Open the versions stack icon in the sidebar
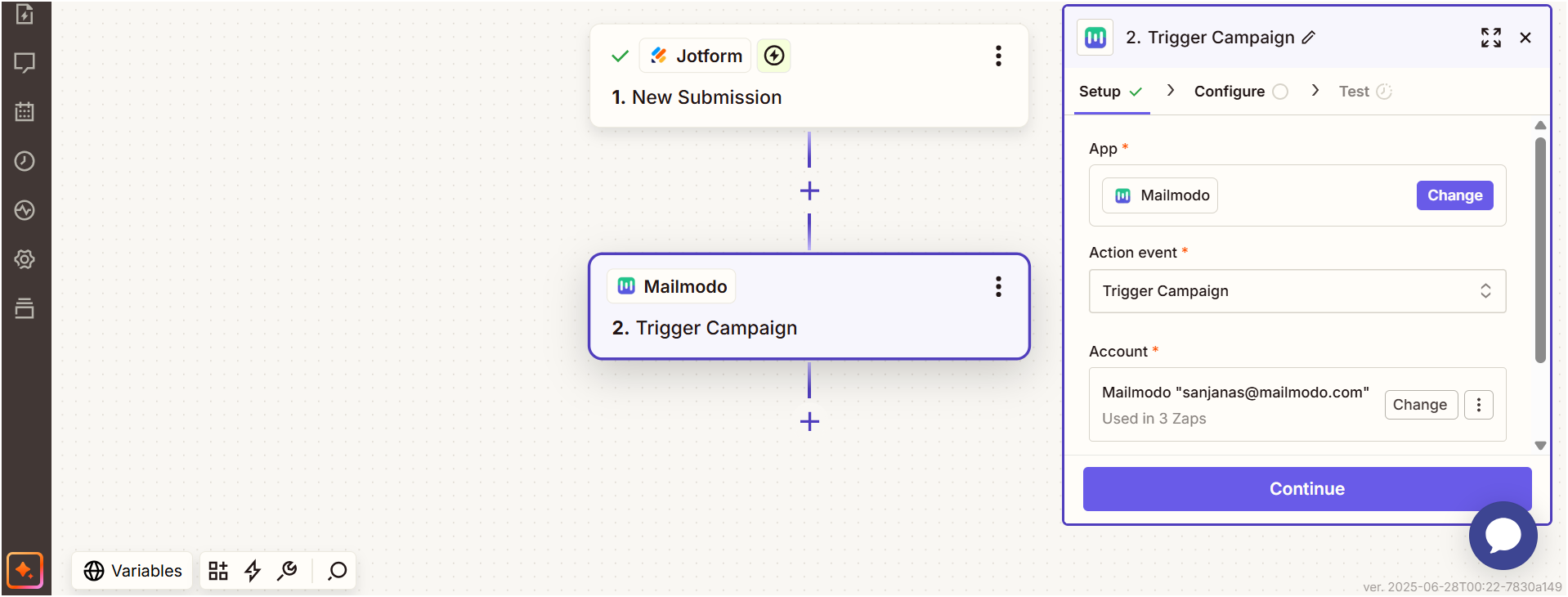Screen dimensions: 1568x597 [x=25, y=308]
